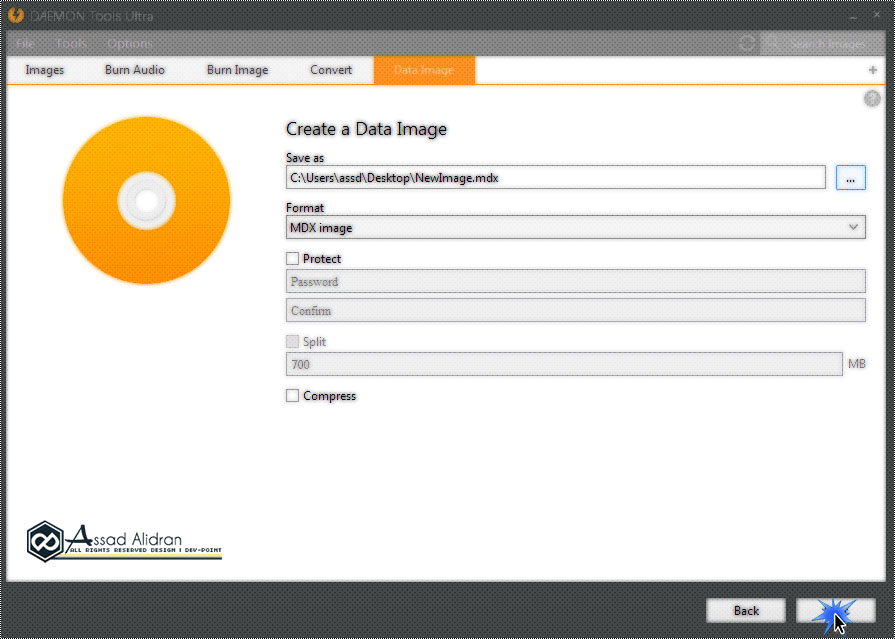Select the Data Image tab

point(424,70)
